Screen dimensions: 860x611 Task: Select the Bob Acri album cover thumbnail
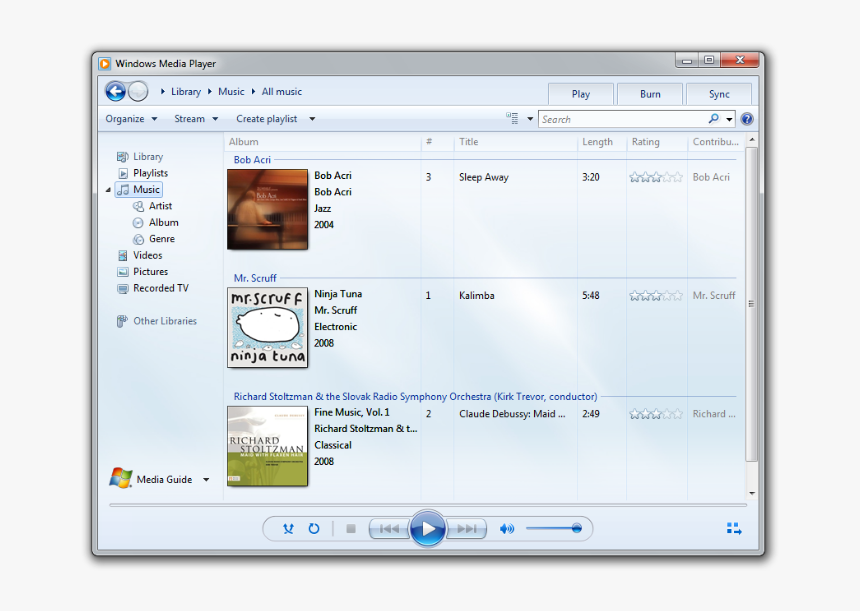[268, 210]
